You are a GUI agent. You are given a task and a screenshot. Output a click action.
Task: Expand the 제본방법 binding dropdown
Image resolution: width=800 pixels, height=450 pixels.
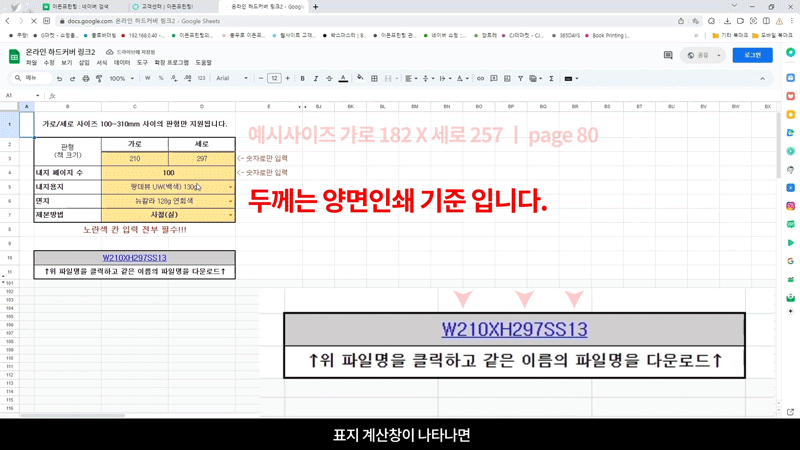pos(230,215)
